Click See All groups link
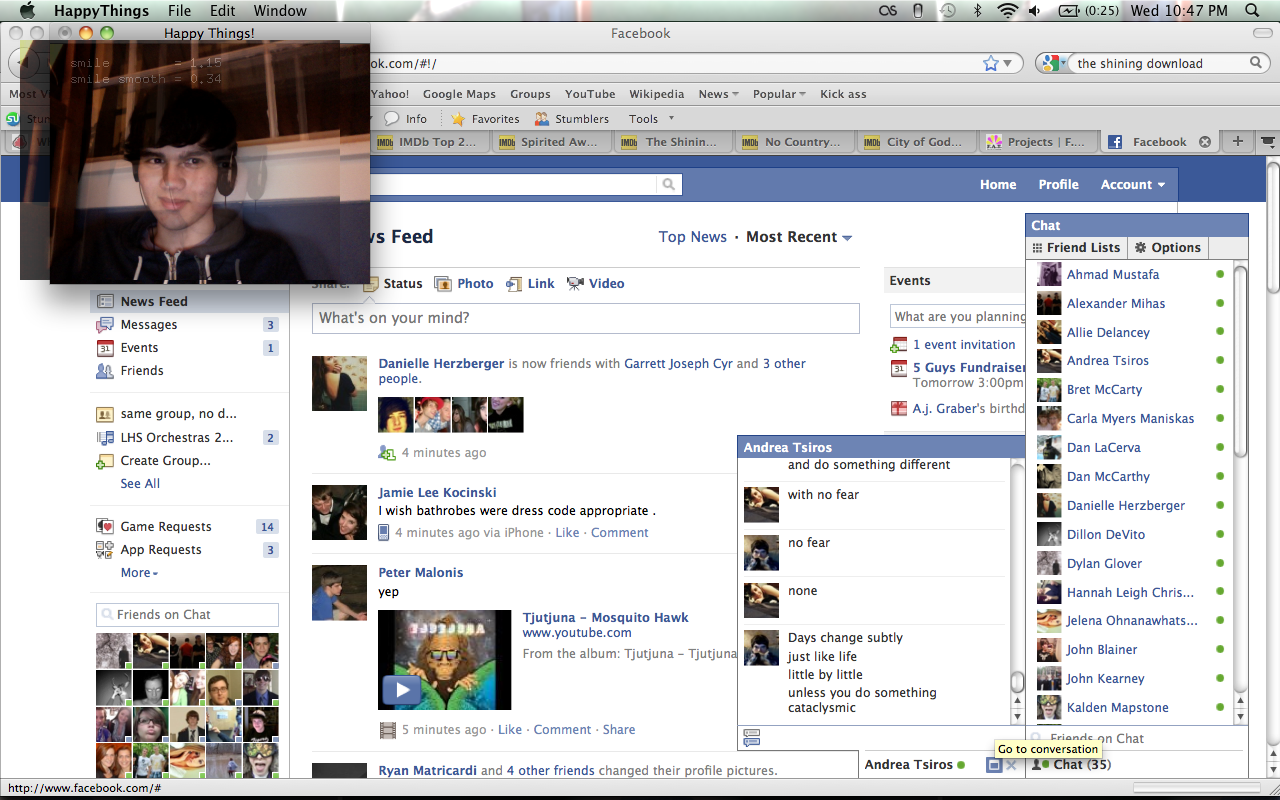This screenshot has height=800, width=1280. coord(140,484)
